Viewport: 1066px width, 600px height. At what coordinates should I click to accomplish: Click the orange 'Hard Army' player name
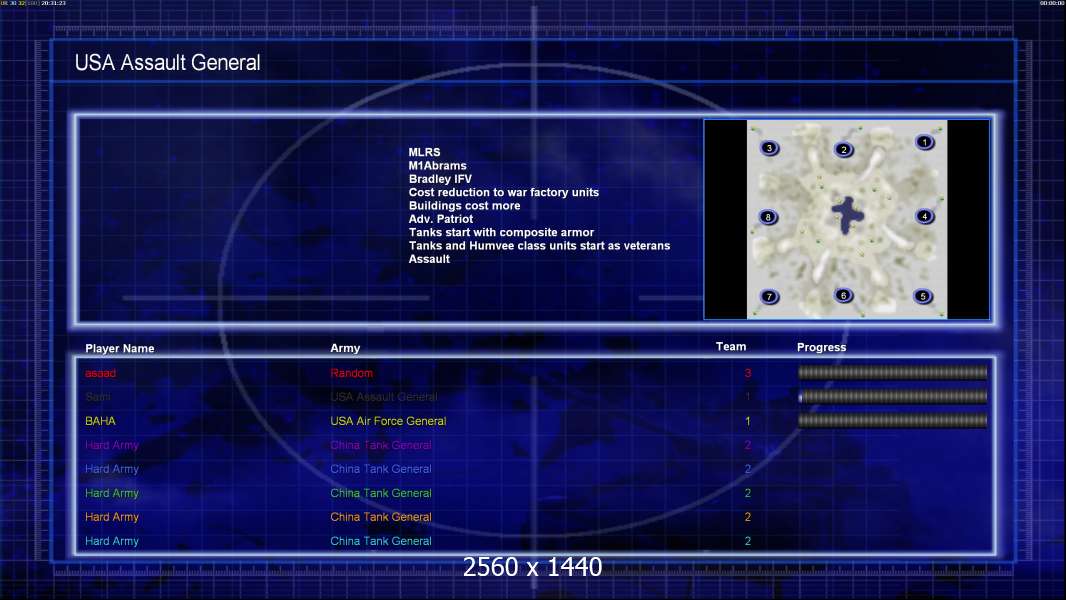111,516
